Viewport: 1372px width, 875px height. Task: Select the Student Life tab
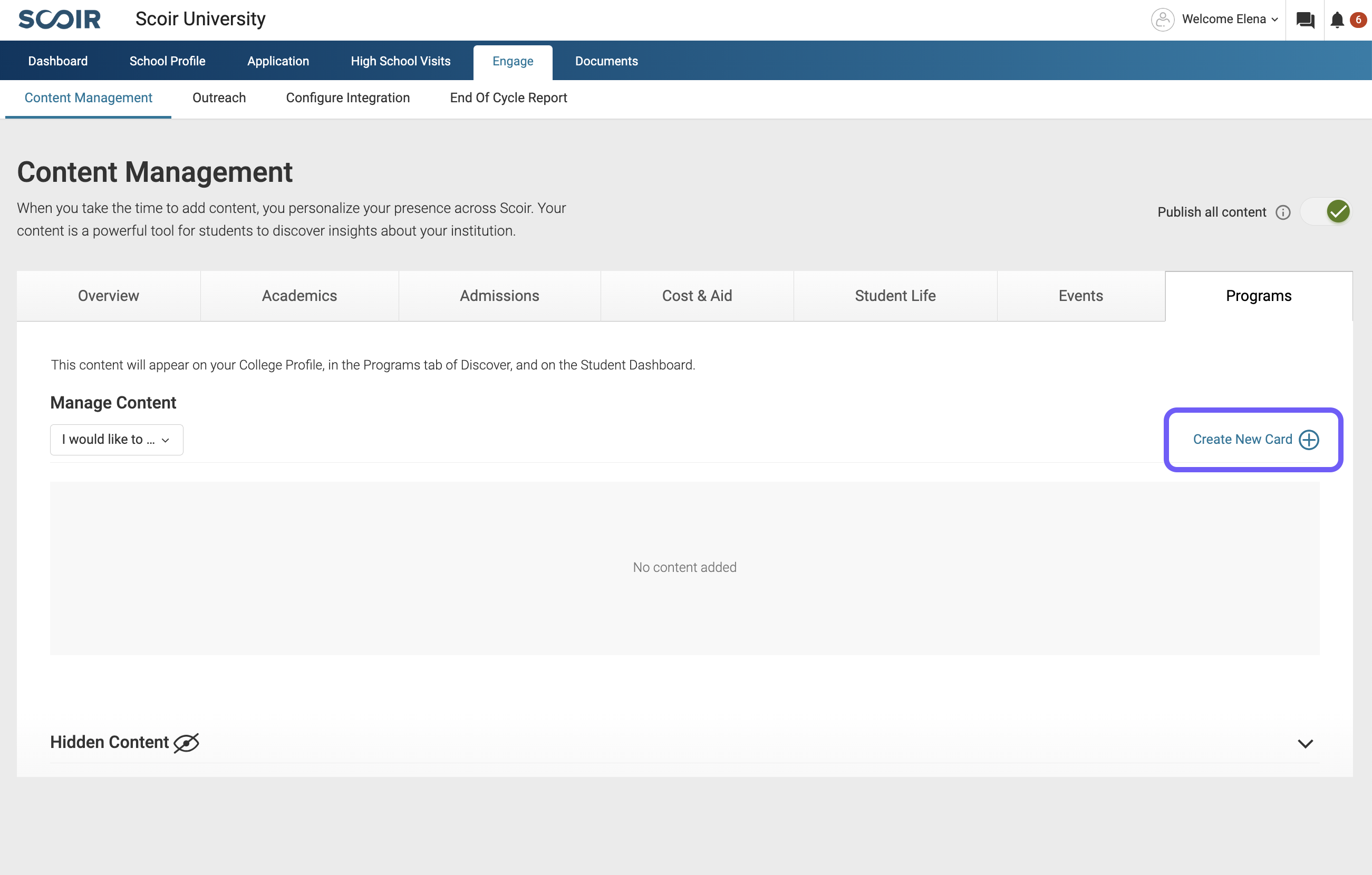tap(894, 296)
